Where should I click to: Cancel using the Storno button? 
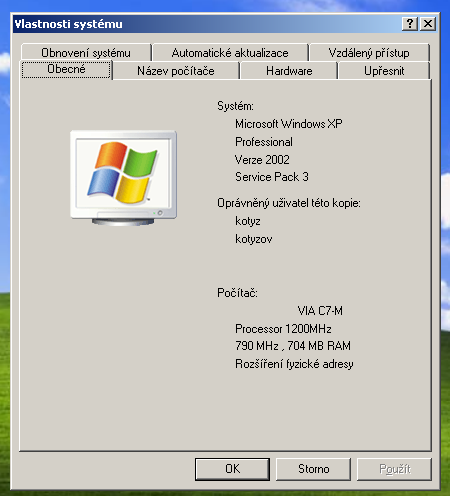pos(313,469)
